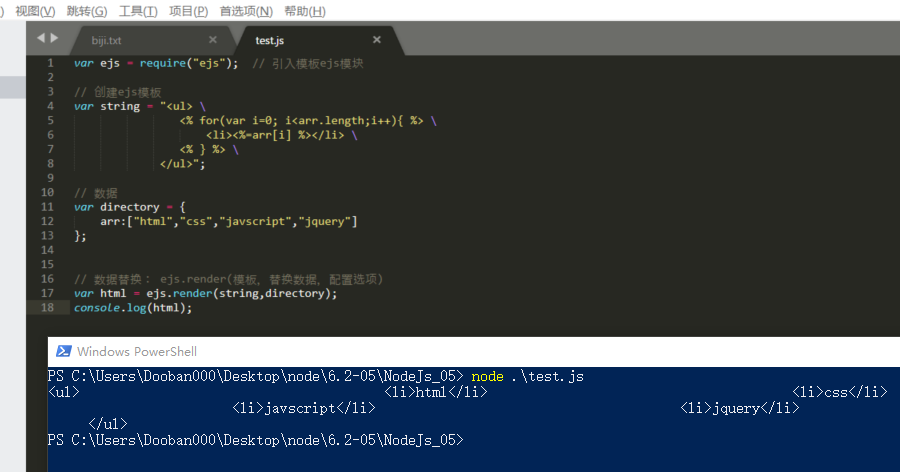The image size is (900, 472).
Task: Click line number 18 in gutter
Action: click(48, 307)
